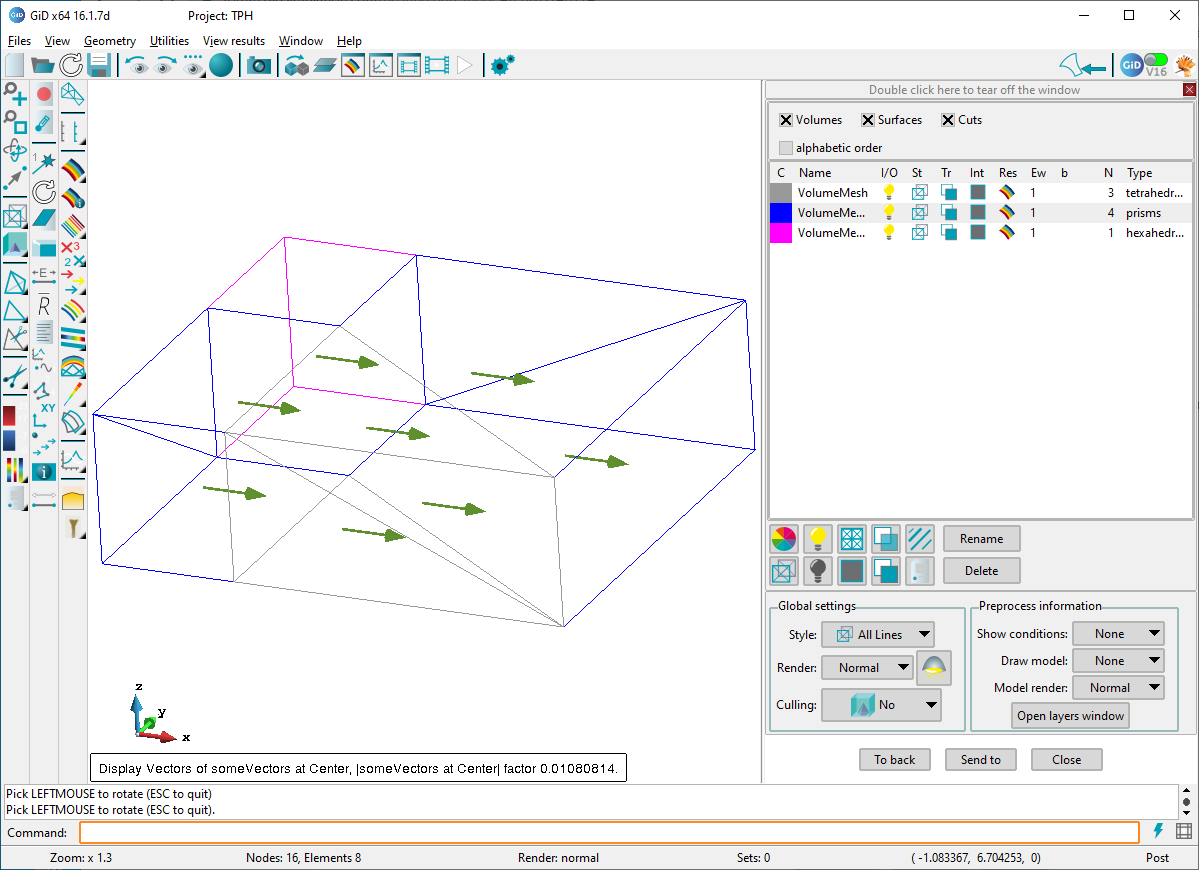The width and height of the screenshot is (1199, 870).
Task: Click the open folder icon
Action: 43,66
